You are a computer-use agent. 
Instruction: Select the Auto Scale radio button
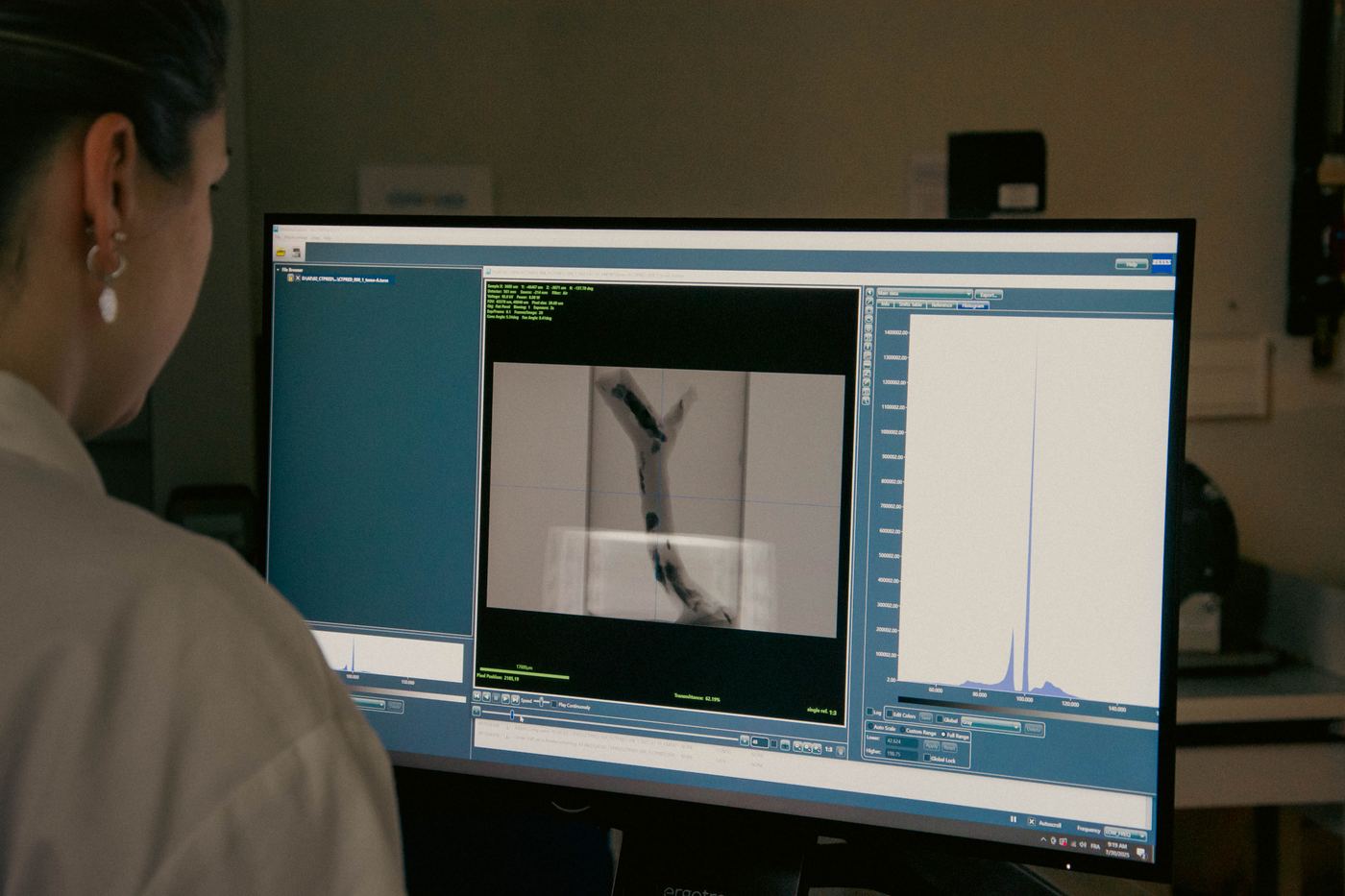(870, 726)
